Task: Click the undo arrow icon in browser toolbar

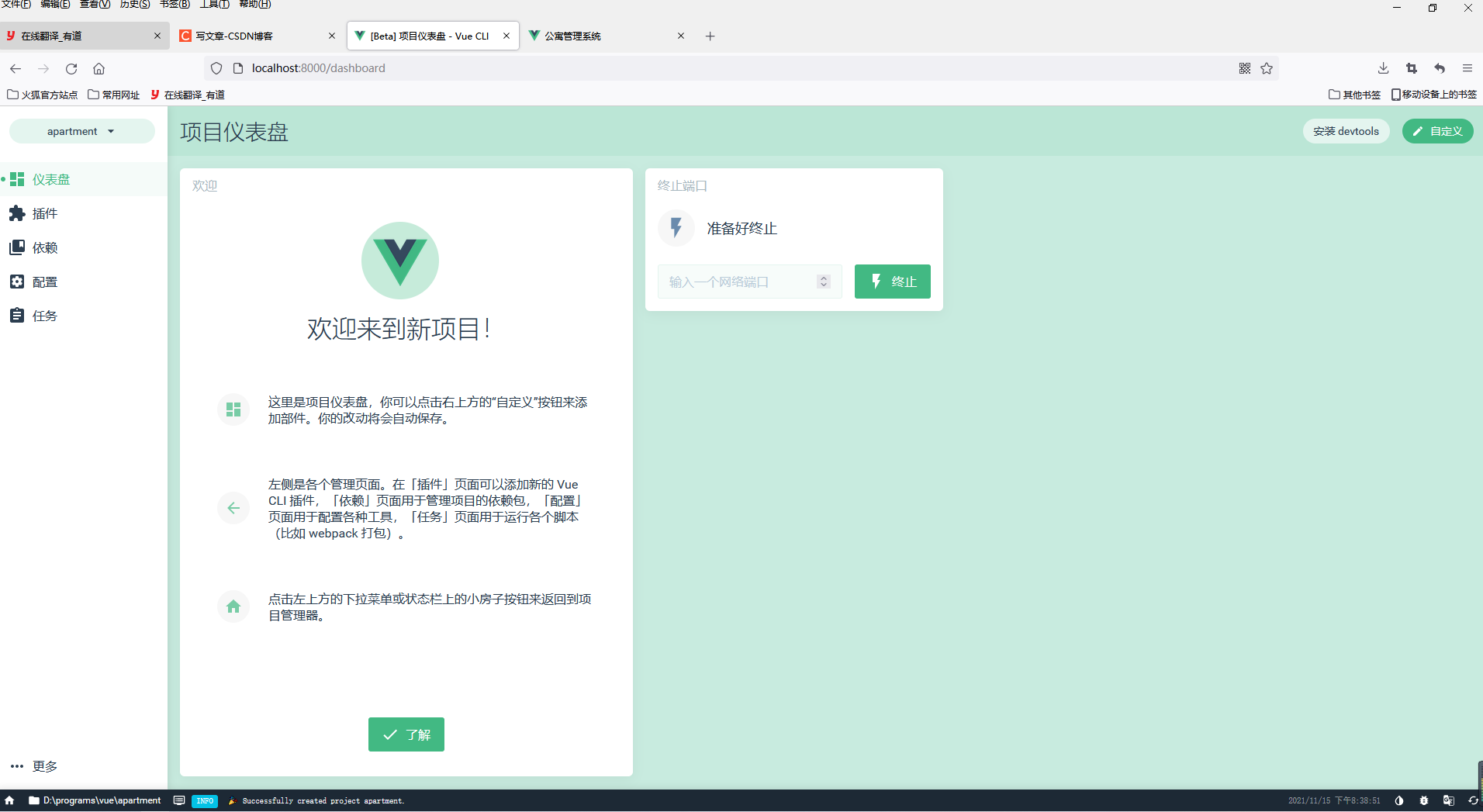Action: click(x=1440, y=68)
